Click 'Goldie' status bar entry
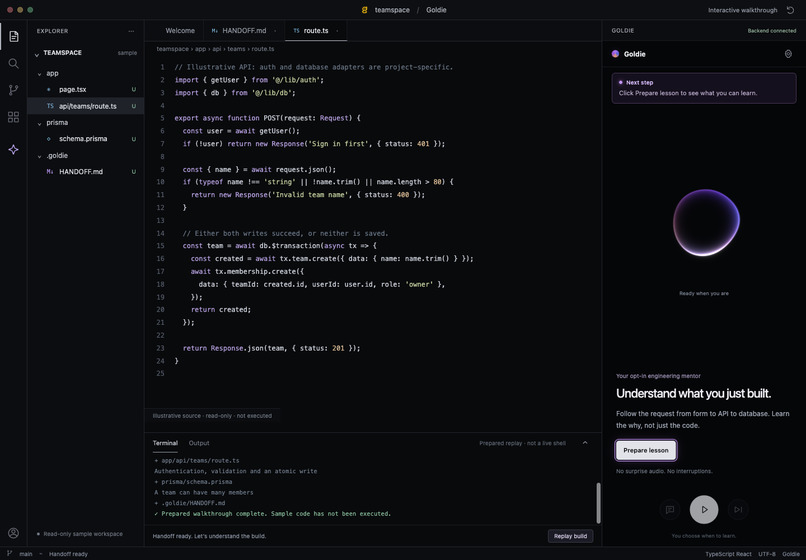This screenshot has height=560, width=806. coord(791,554)
